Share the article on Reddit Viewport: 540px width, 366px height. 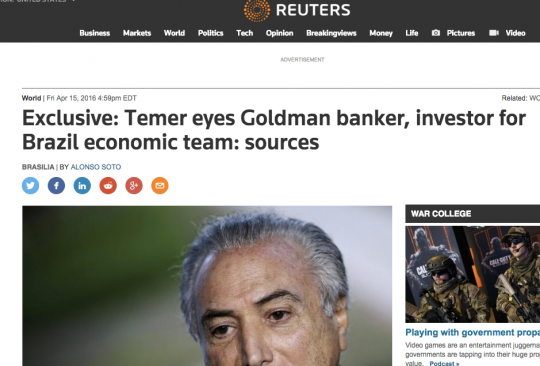[x=108, y=186]
